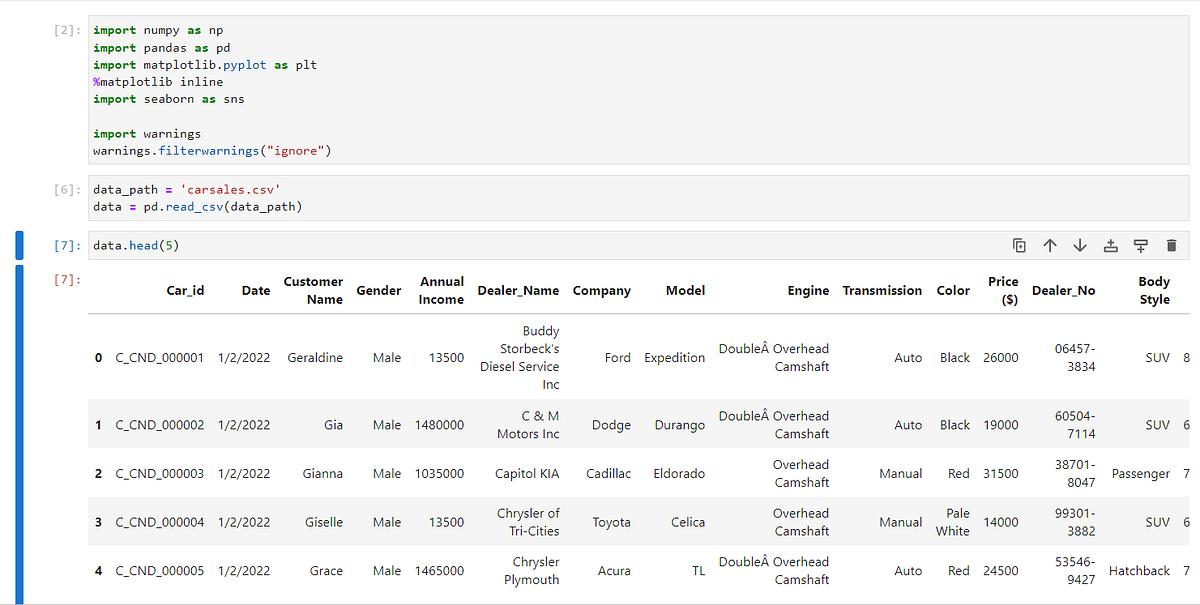Move the selected cell down

1079,245
